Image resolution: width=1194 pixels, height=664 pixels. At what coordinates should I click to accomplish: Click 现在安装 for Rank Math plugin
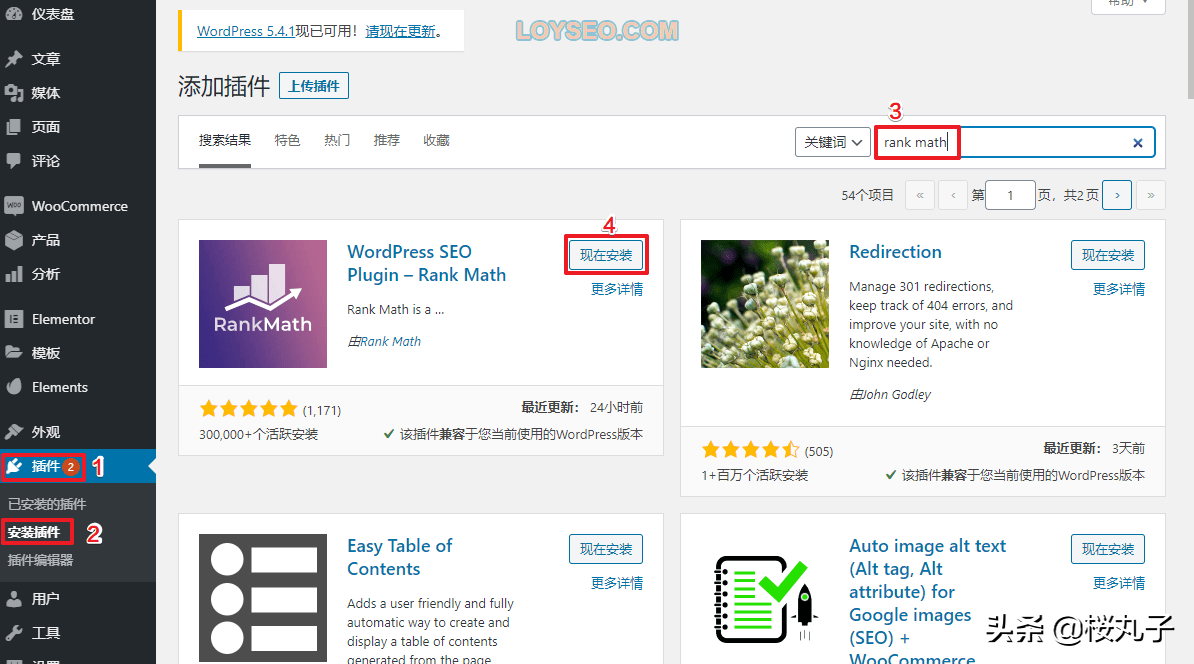[x=606, y=255]
